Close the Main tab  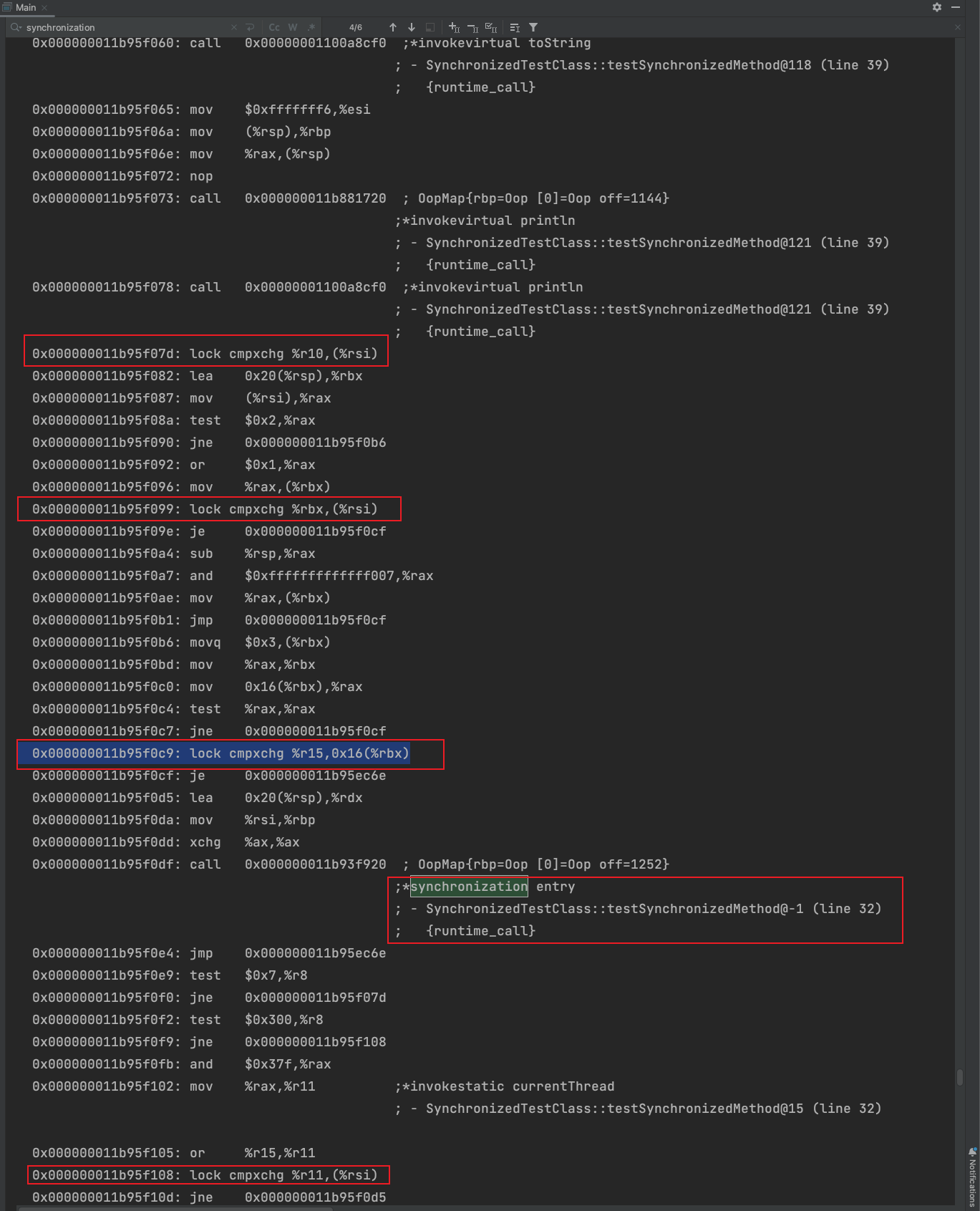tap(44, 7)
